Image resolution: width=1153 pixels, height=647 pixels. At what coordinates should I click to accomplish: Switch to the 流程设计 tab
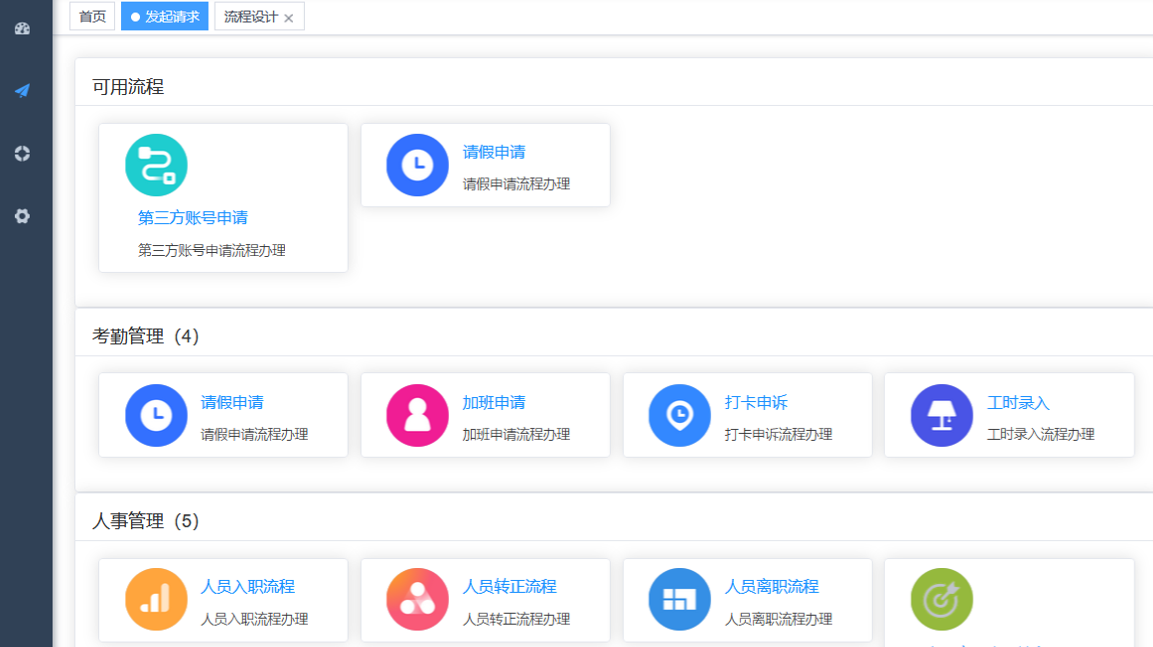tap(251, 16)
